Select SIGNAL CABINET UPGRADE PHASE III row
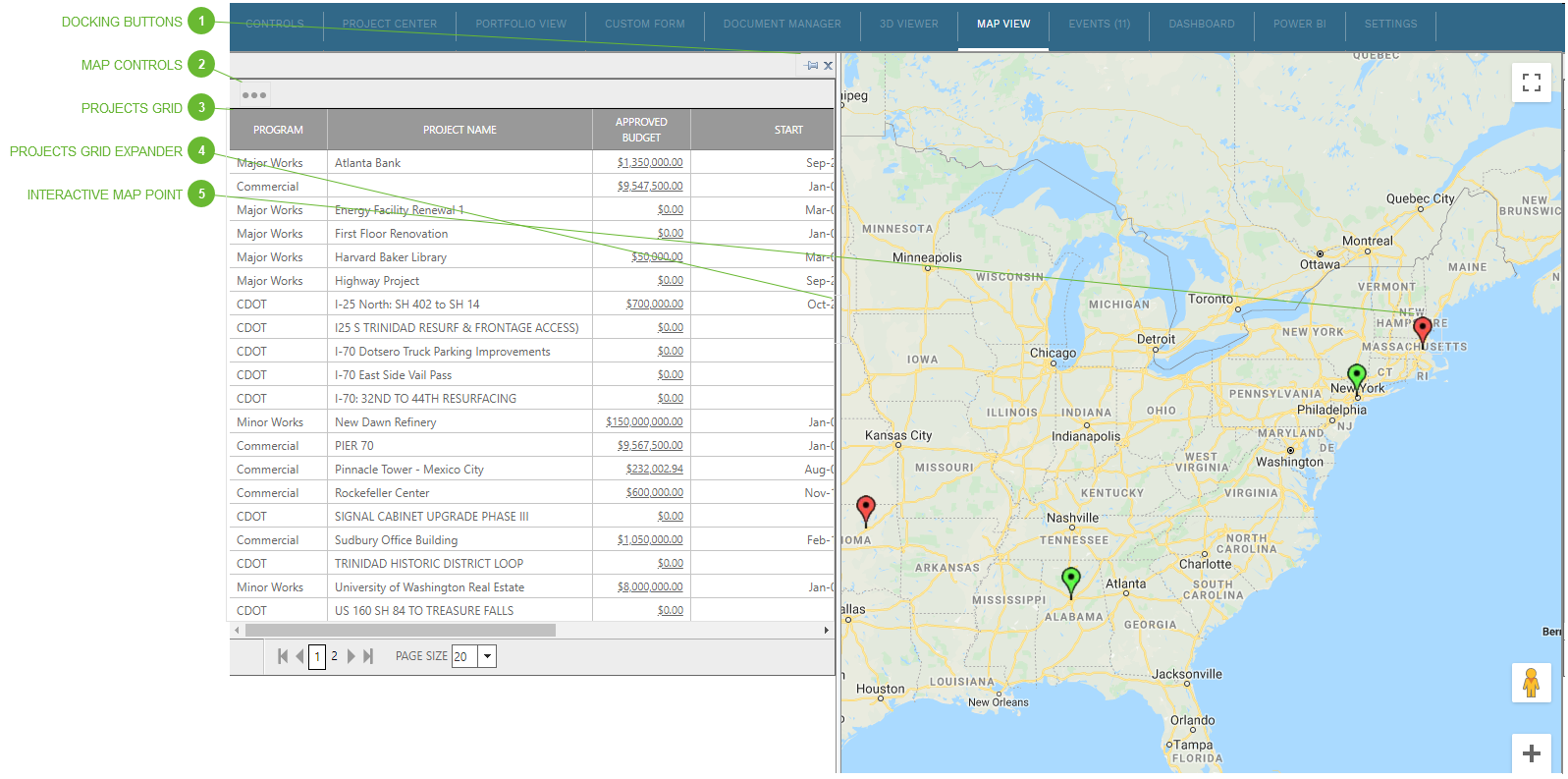1568x779 pixels. 532,517
